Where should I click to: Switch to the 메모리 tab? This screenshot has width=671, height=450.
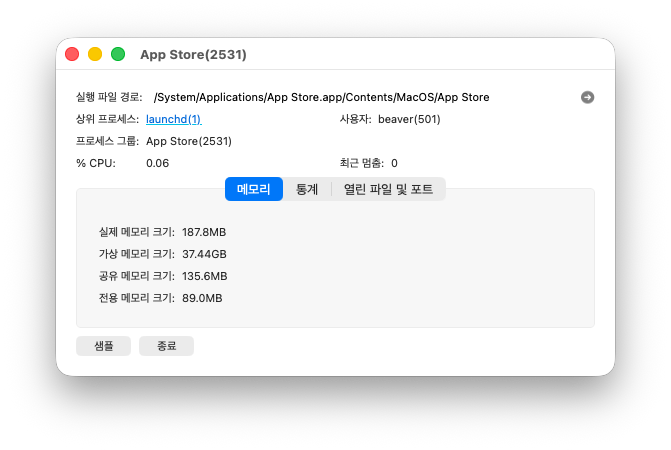[x=254, y=189]
